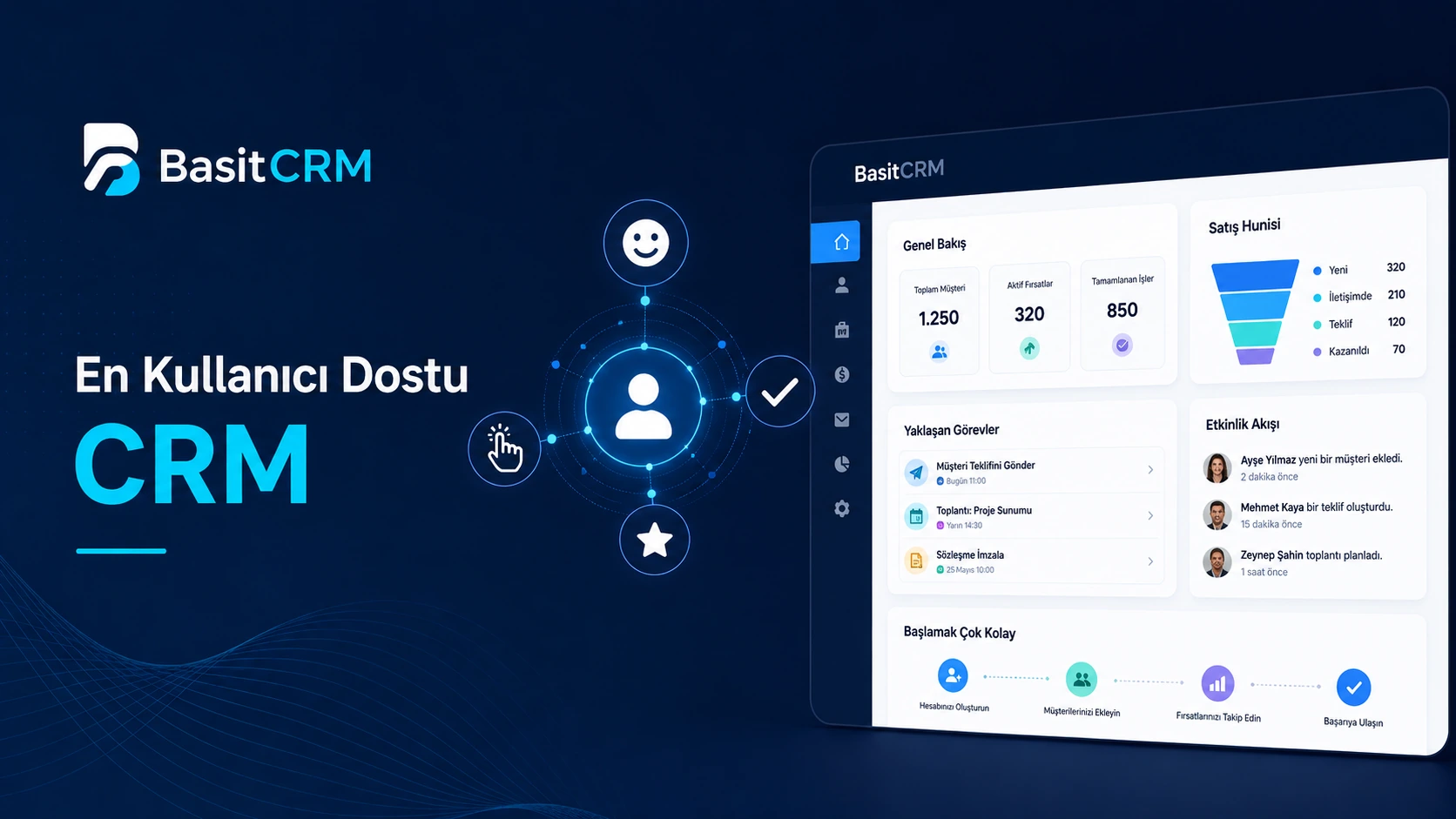Click the value 120 next to Teklif
This screenshot has height=819, width=1456.
tap(1396, 322)
